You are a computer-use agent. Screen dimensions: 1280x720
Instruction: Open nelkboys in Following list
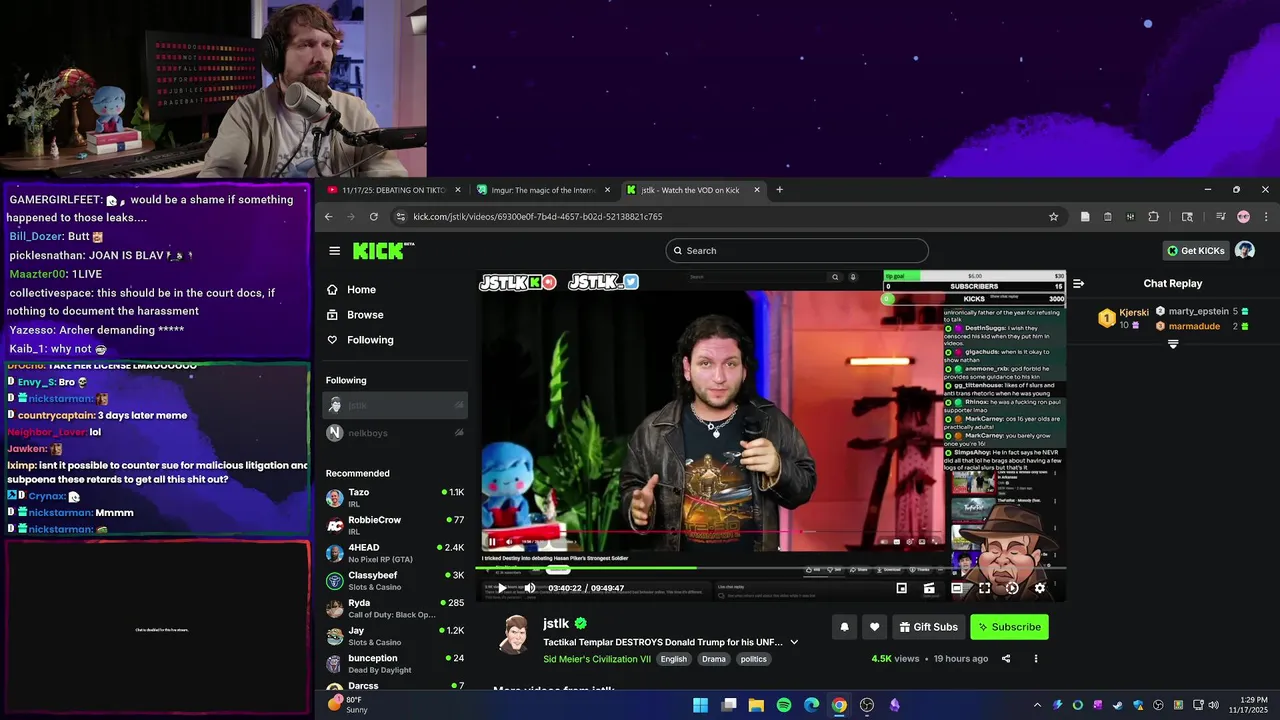coord(395,433)
